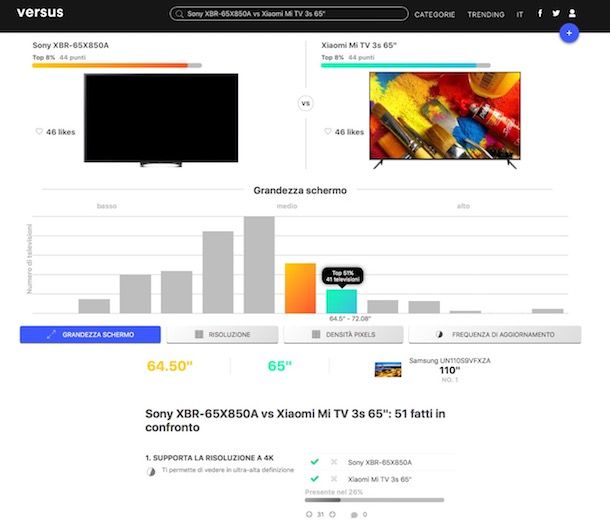The height and width of the screenshot is (525, 610).
Task: Click the pixel density icon
Action: (316, 334)
